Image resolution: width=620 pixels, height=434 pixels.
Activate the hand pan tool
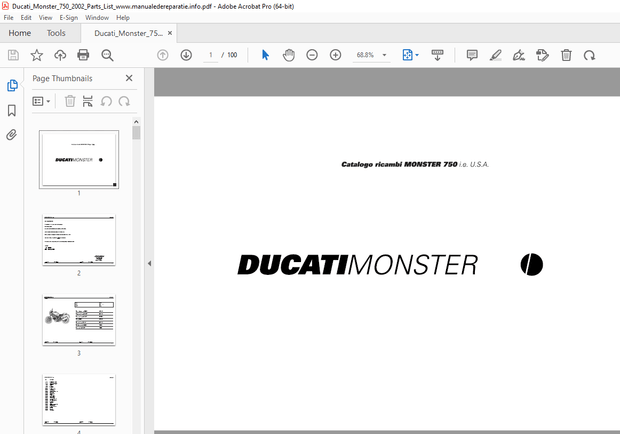coord(289,55)
